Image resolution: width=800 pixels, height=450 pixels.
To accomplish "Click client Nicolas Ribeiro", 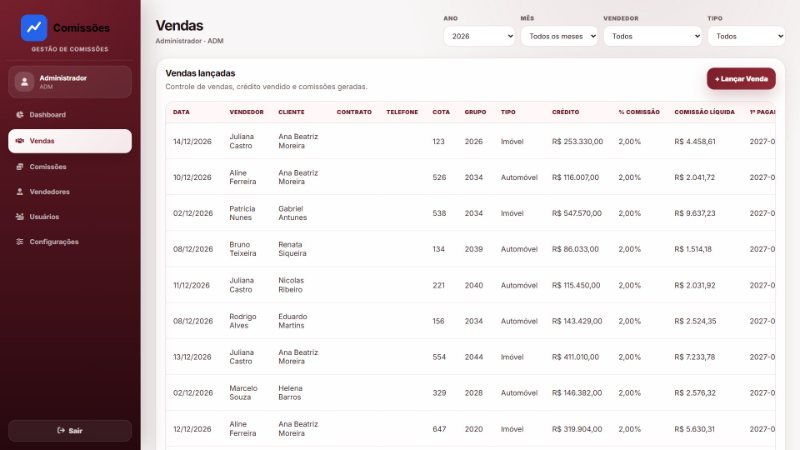I will click(x=291, y=285).
